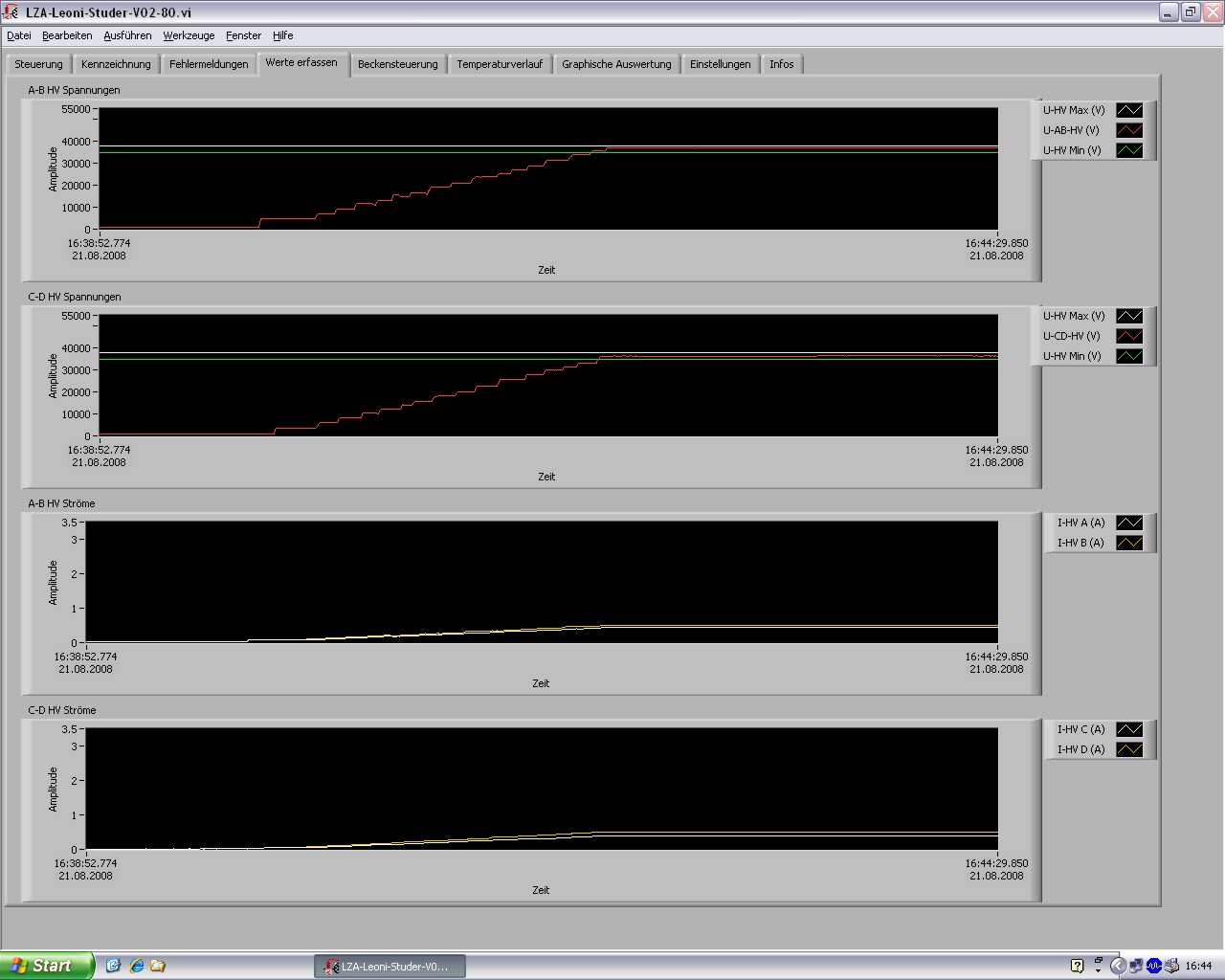The height and width of the screenshot is (980, 1225).
Task: Click the C-D HV Ströme plot area
Action: 542,789
